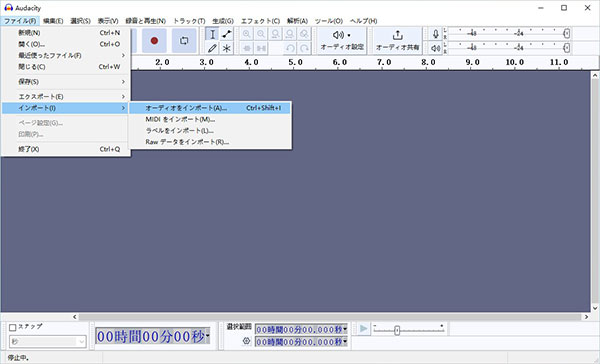Screen dimensions: 600x364
Task: Choose 閉じる(C) menu entry
Action: [x=66, y=67]
